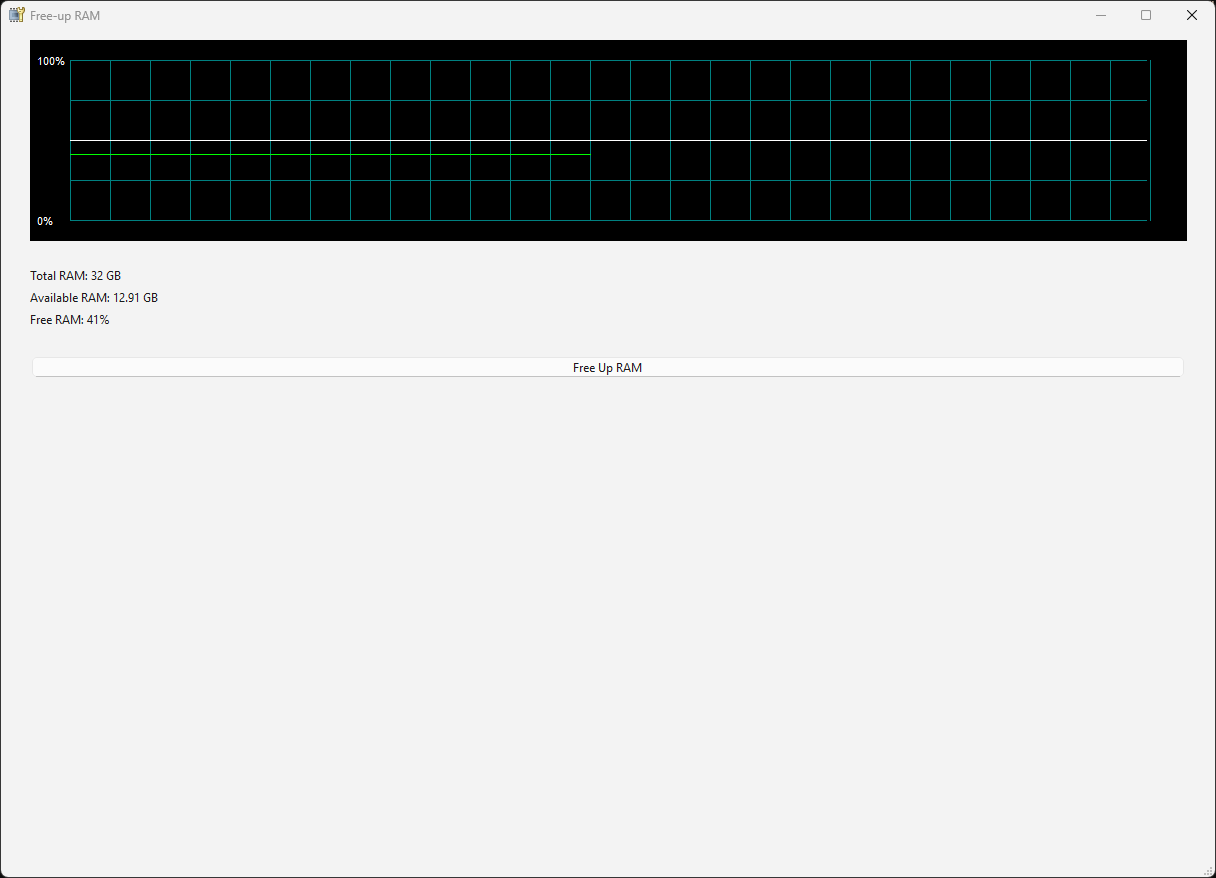
Task: Click the white line right of the green line
Action: (870, 141)
